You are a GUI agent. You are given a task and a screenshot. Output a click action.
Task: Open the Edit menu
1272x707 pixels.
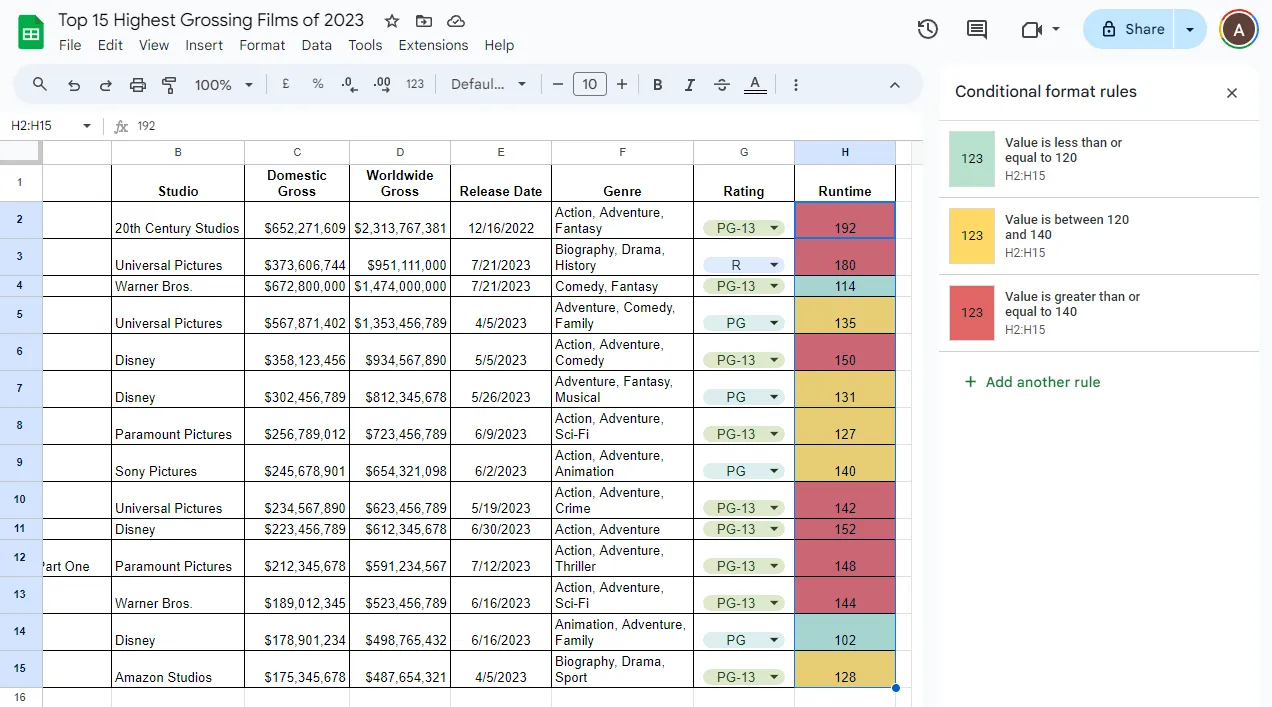[110, 45]
